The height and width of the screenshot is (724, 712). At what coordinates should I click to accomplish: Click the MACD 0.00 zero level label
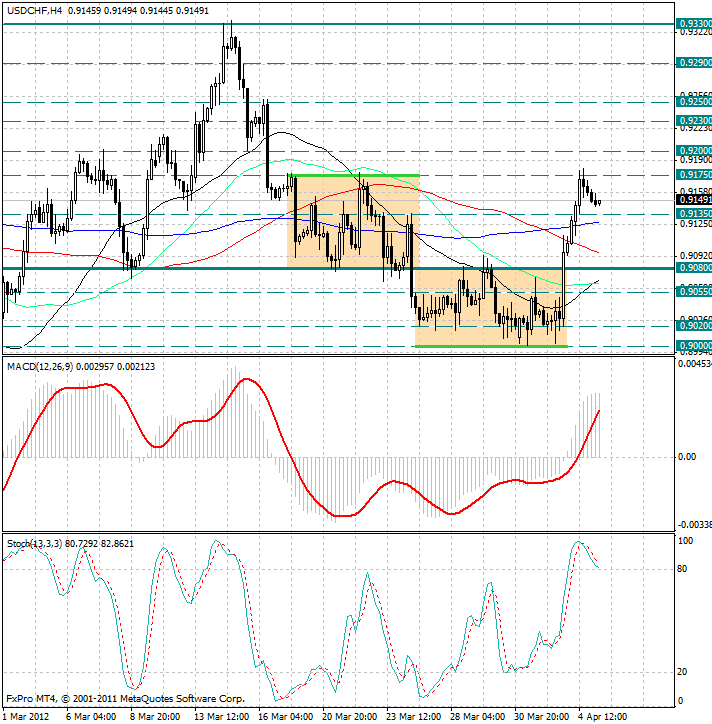coord(687,457)
